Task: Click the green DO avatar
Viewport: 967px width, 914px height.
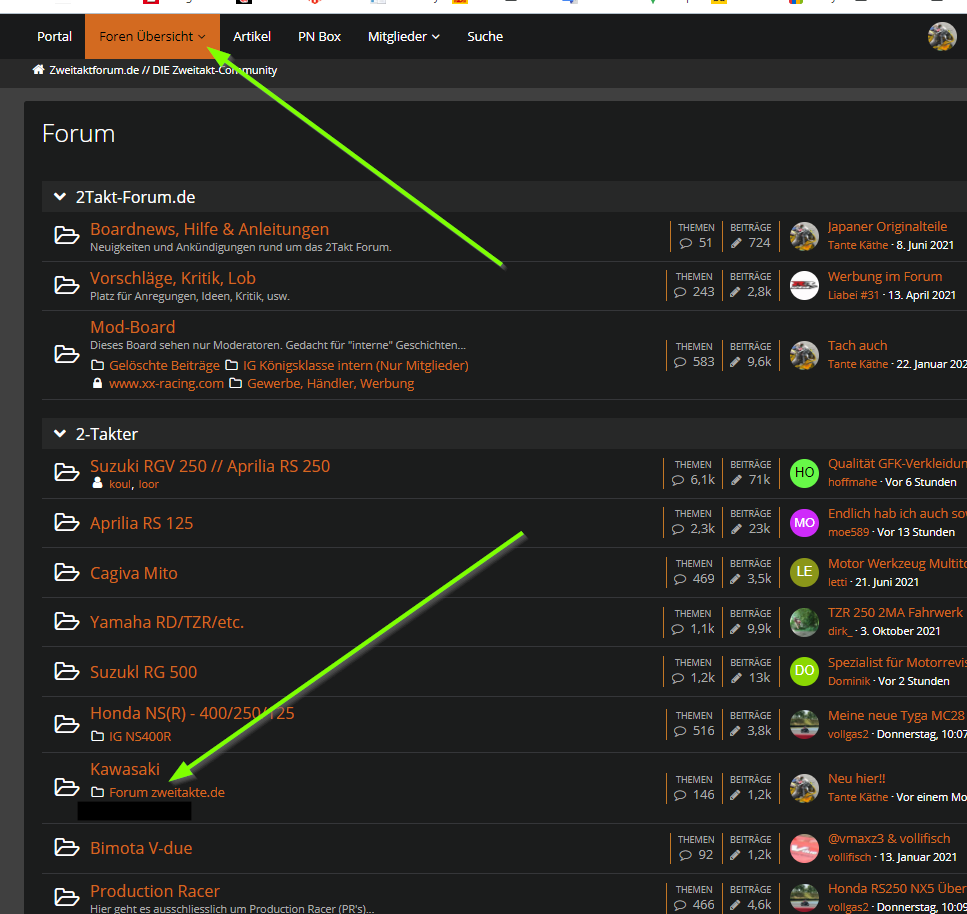Action: [804, 671]
